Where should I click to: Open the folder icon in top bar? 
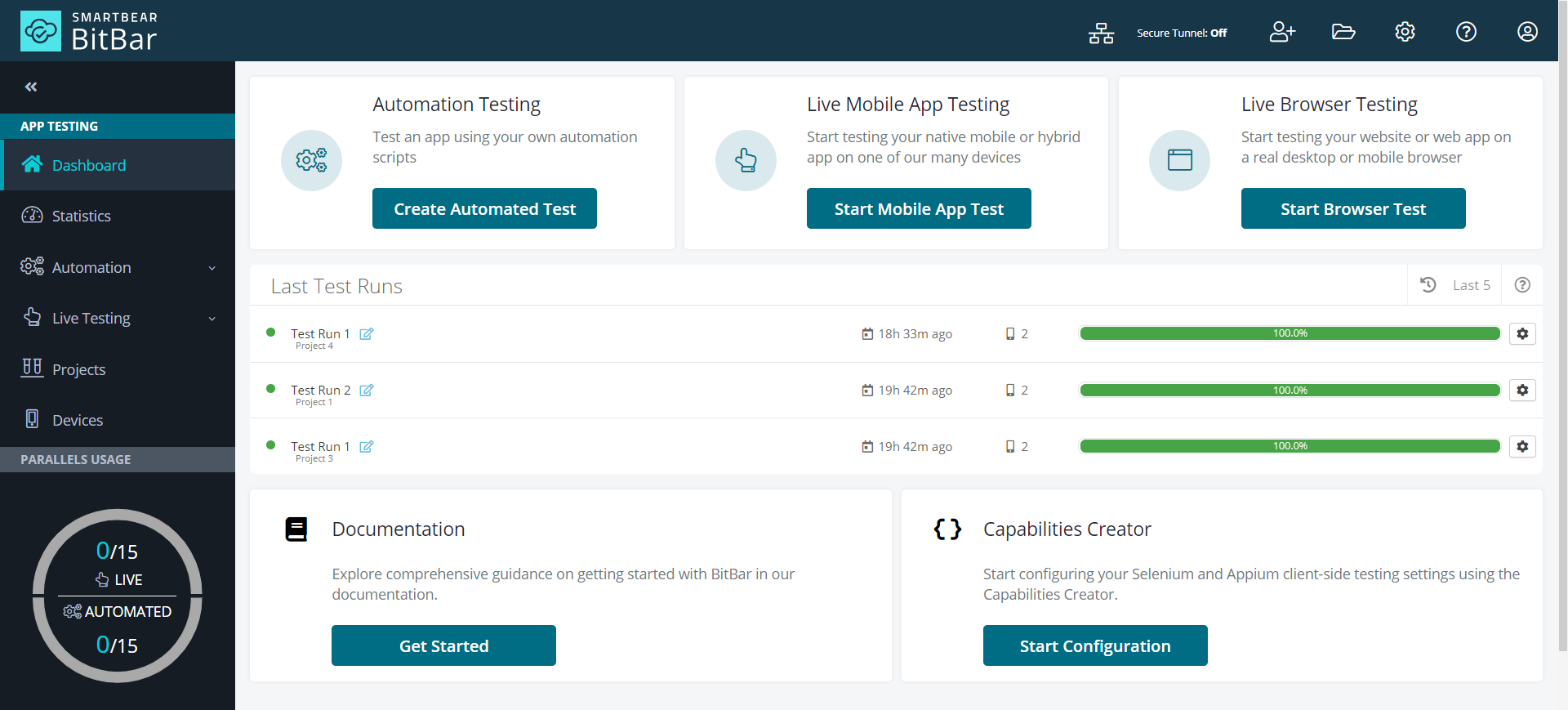[1343, 32]
